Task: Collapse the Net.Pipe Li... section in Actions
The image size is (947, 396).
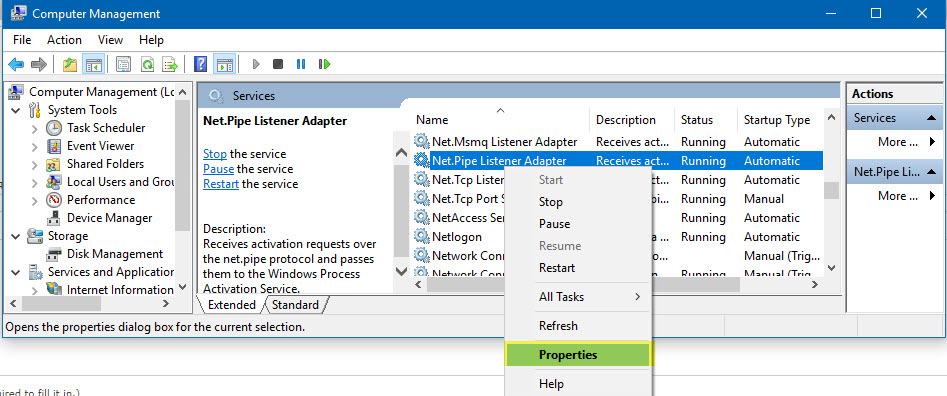Action: click(x=930, y=172)
